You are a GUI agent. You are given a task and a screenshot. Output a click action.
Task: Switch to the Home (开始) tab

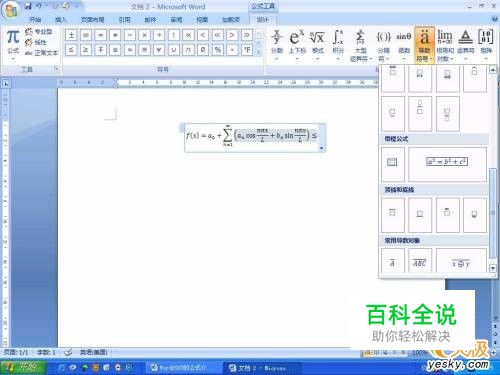pos(35,20)
